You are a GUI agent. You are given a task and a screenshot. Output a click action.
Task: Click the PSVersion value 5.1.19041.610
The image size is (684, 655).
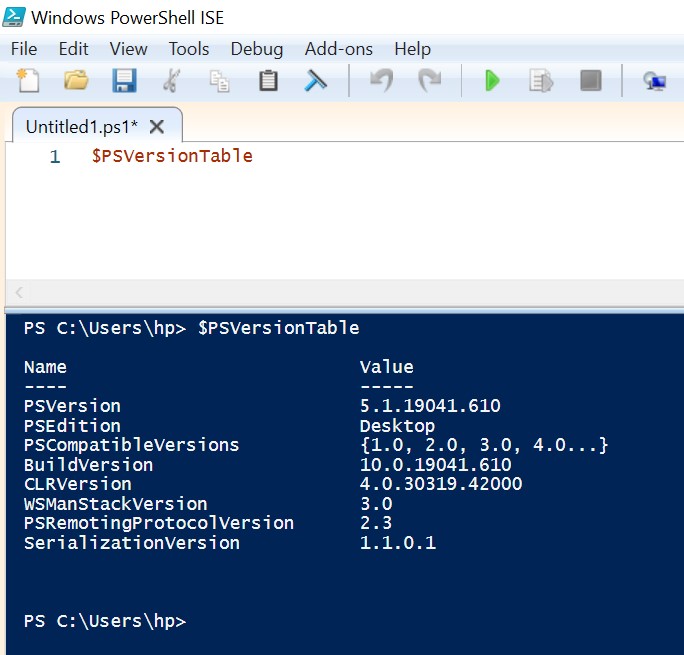click(x=430, y=406)
